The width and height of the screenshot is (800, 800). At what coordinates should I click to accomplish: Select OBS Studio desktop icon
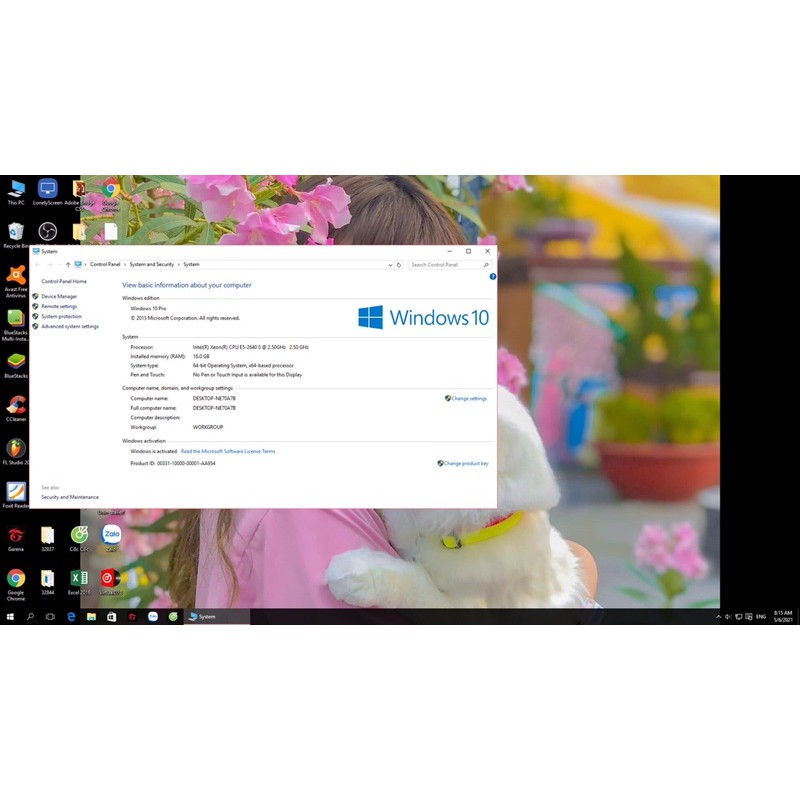(47, 232)
